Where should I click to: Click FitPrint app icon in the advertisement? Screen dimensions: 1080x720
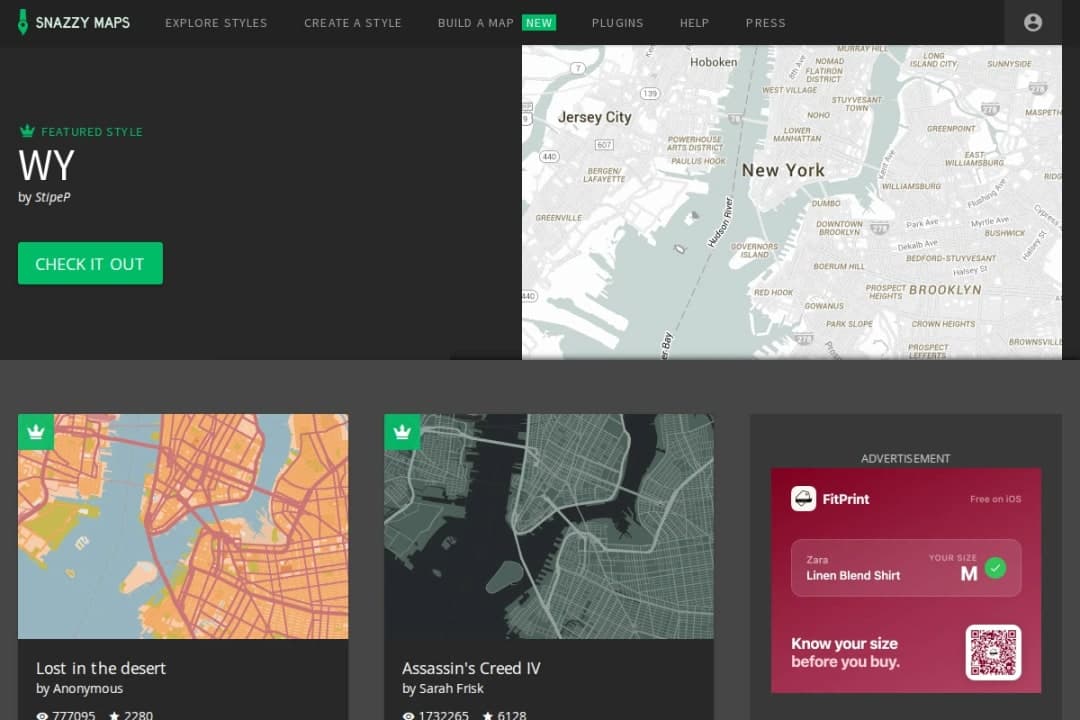pyautogui.click(x=803, y=498)
